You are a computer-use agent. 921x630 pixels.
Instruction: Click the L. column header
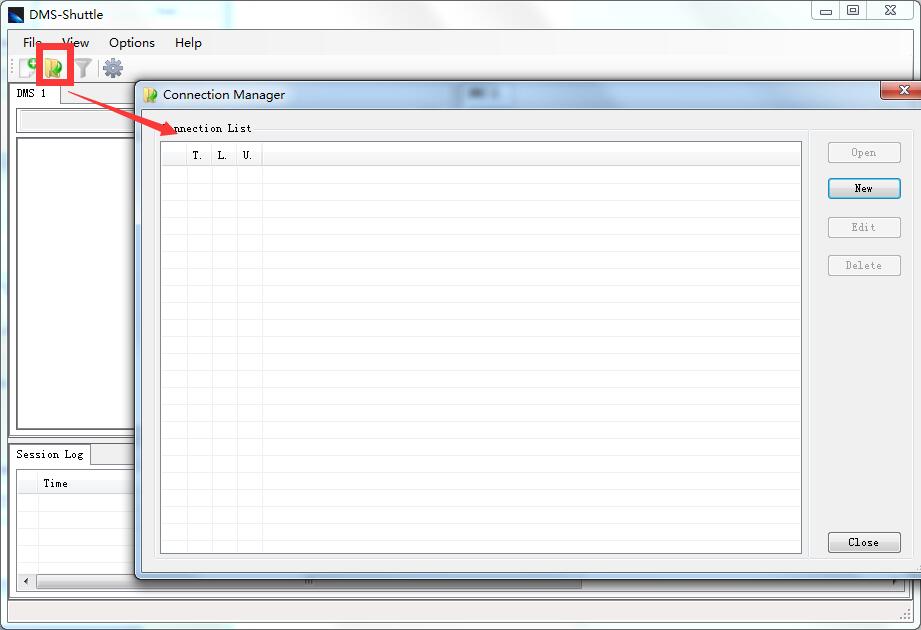[x=224, y=155]
